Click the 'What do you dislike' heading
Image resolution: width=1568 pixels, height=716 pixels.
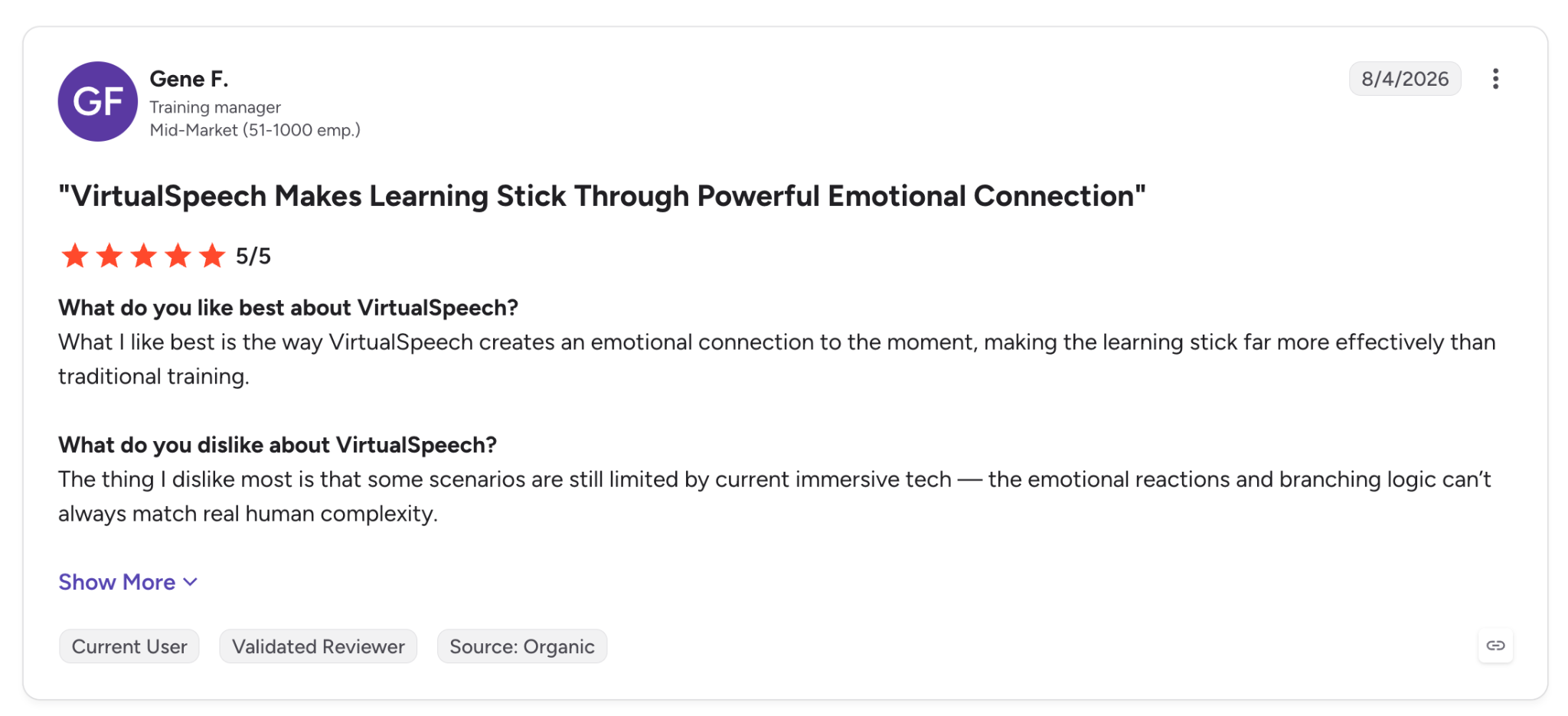tap(278, 445)
